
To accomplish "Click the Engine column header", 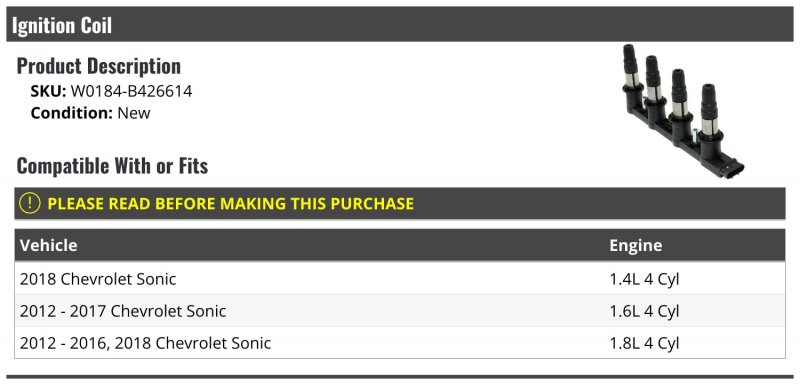I will tap(636, 245).
